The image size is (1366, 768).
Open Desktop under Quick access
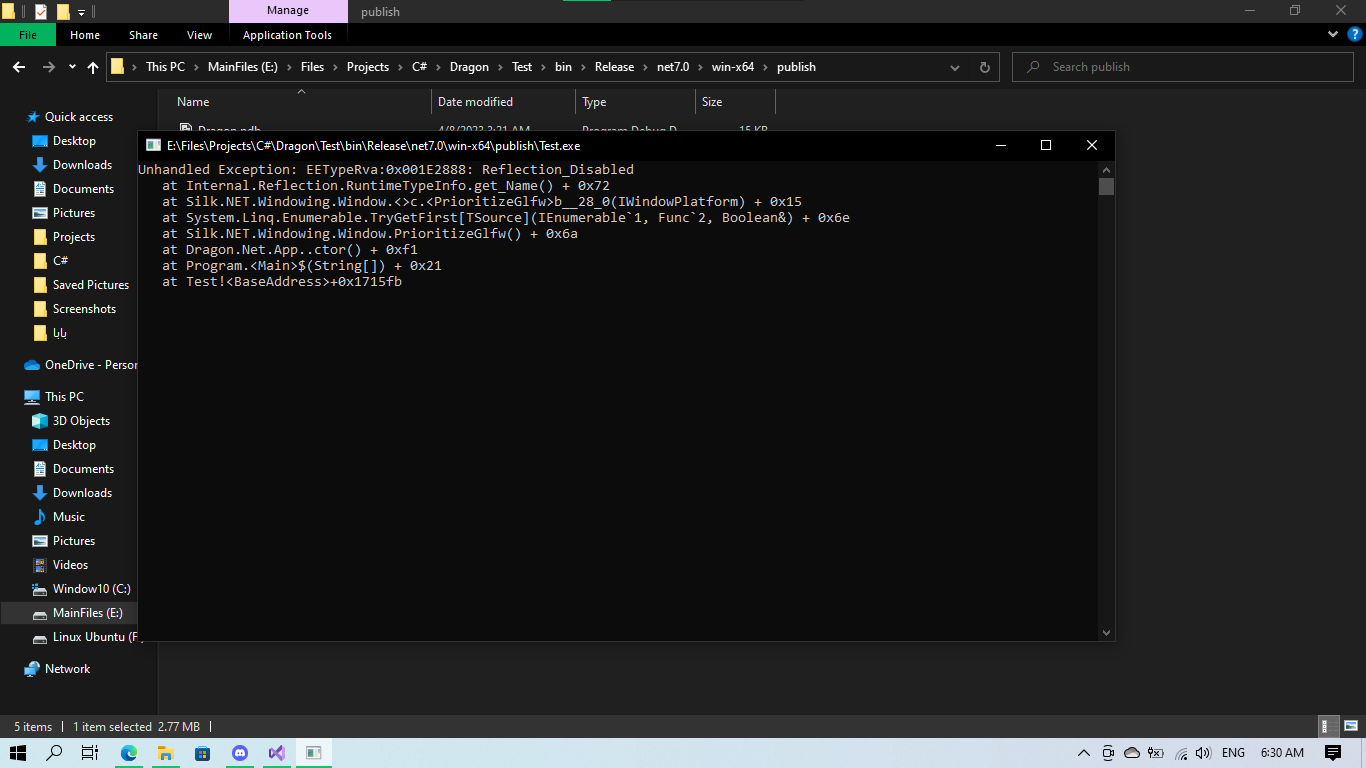(74, 141)
